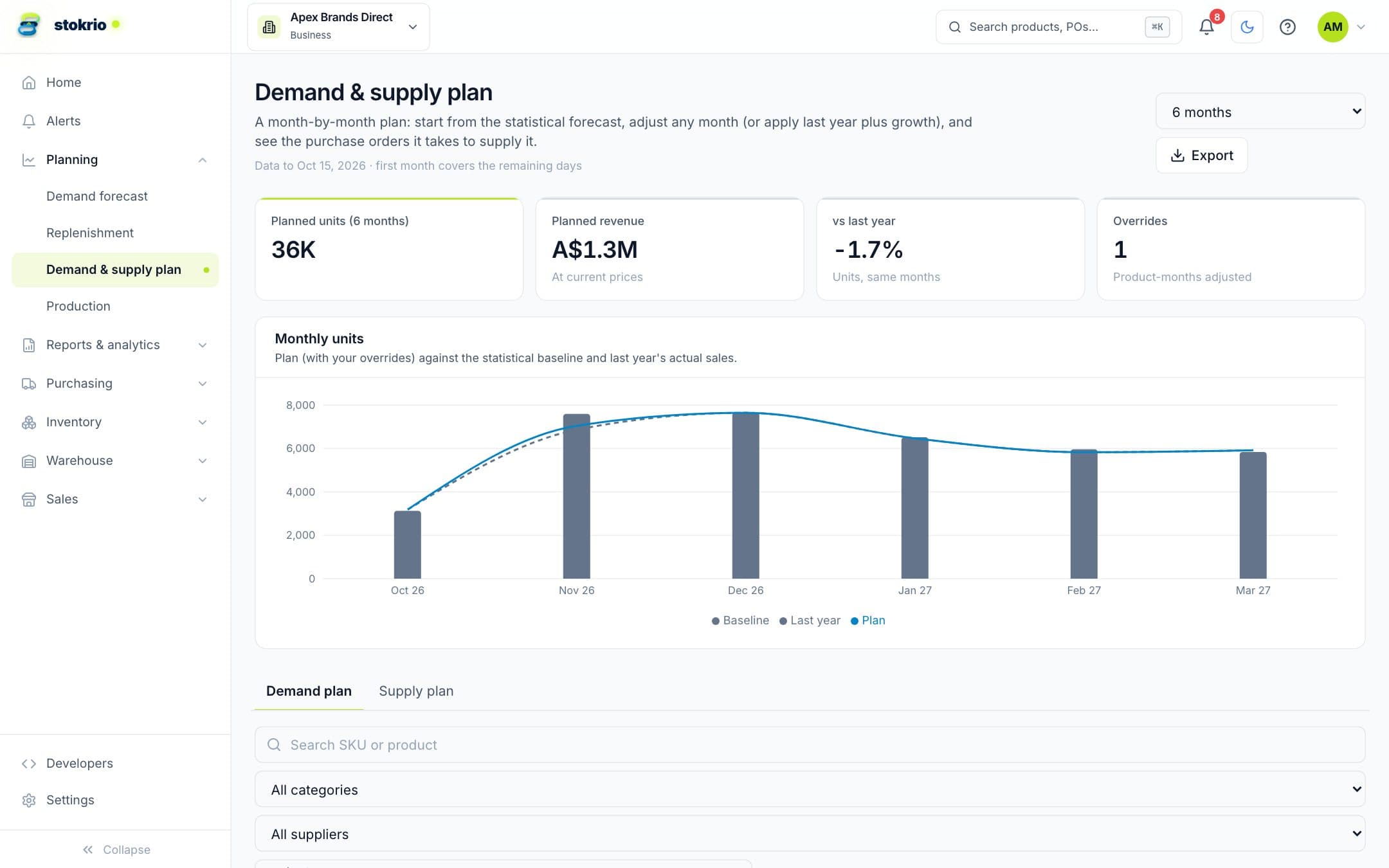Click the Apex Brands Direct building icon

coord(269,26)
